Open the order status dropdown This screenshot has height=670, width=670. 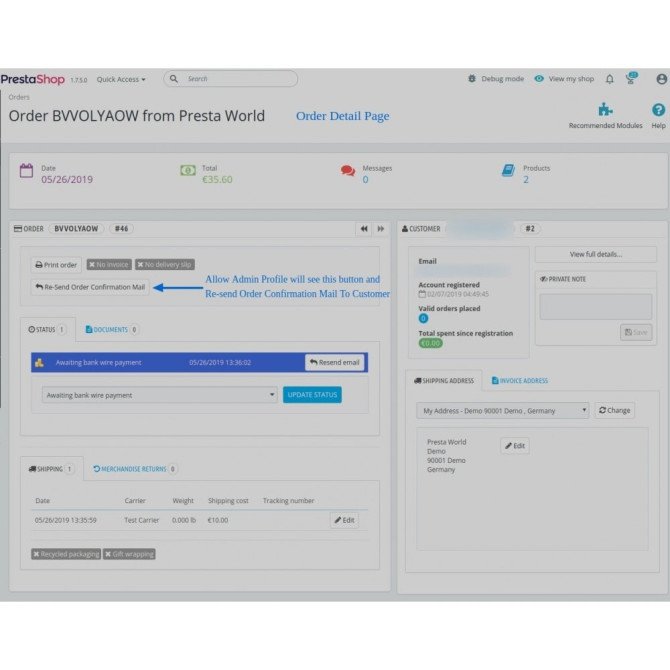(159, 395)
